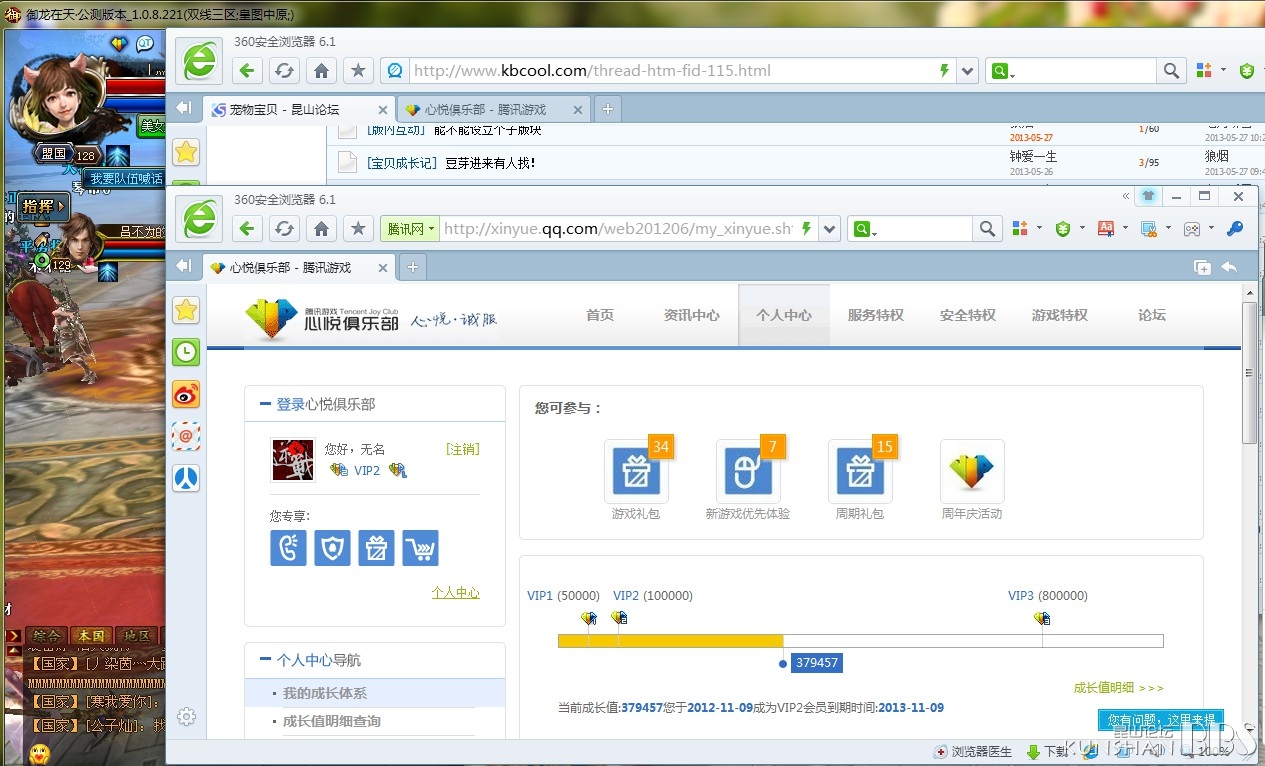Collapse the 个人中心导航 panel
This screenshot has height=766, width=1265.
pos(266,660)
